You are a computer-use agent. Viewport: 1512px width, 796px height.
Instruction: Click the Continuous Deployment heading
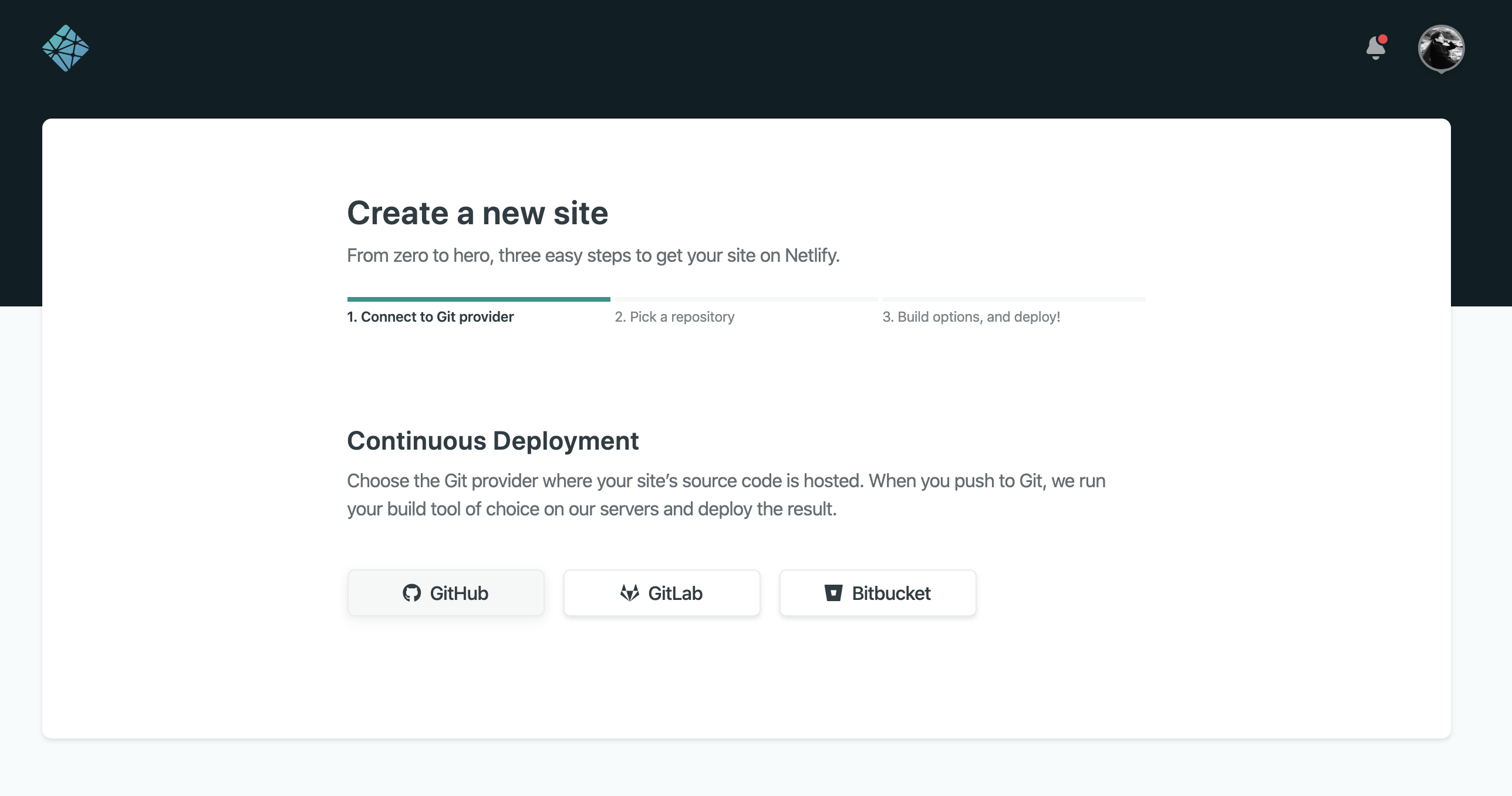tap(492, 441)
